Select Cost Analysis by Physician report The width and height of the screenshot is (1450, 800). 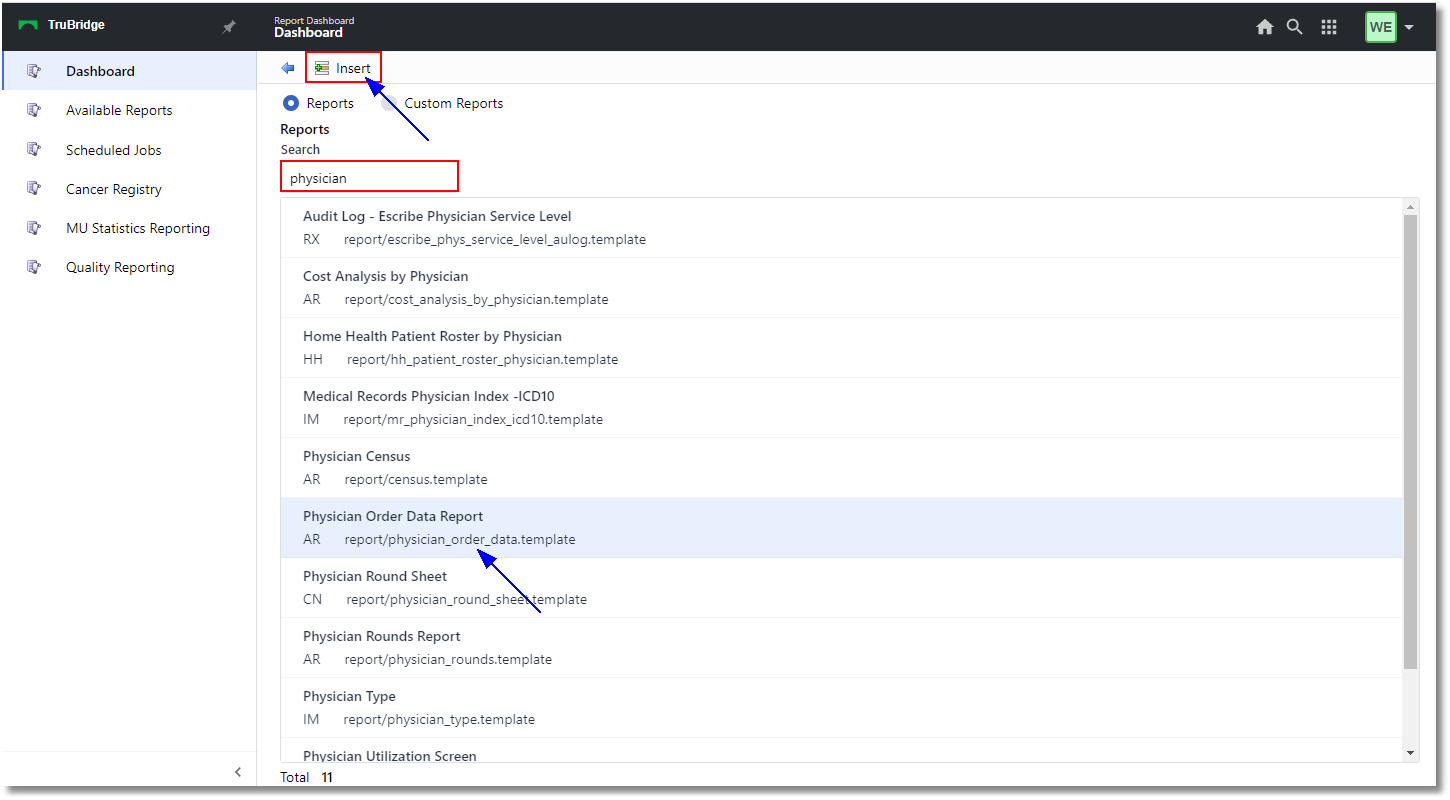[x=841, y=288]
